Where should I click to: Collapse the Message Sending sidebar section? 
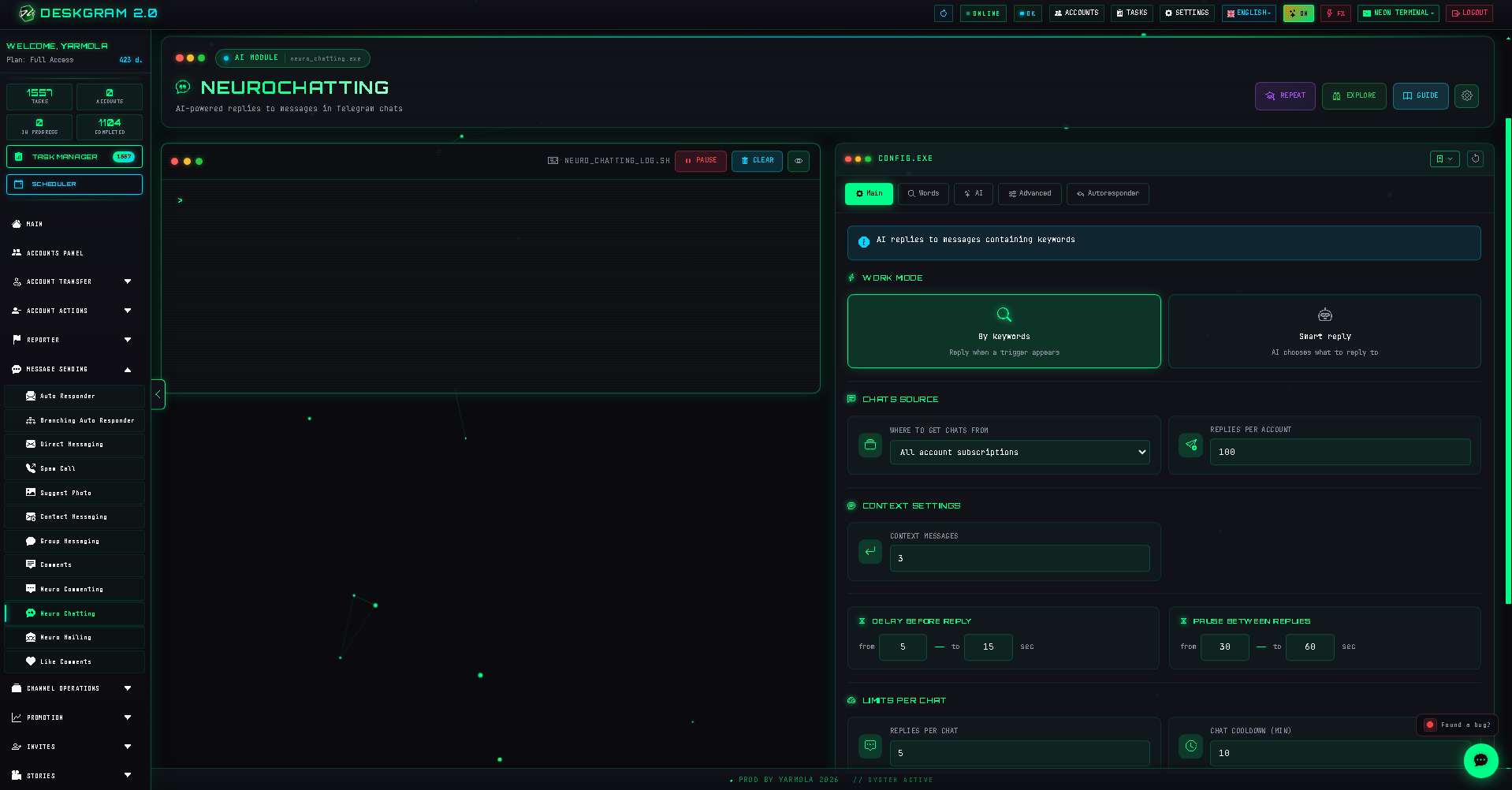pos(74,369)
